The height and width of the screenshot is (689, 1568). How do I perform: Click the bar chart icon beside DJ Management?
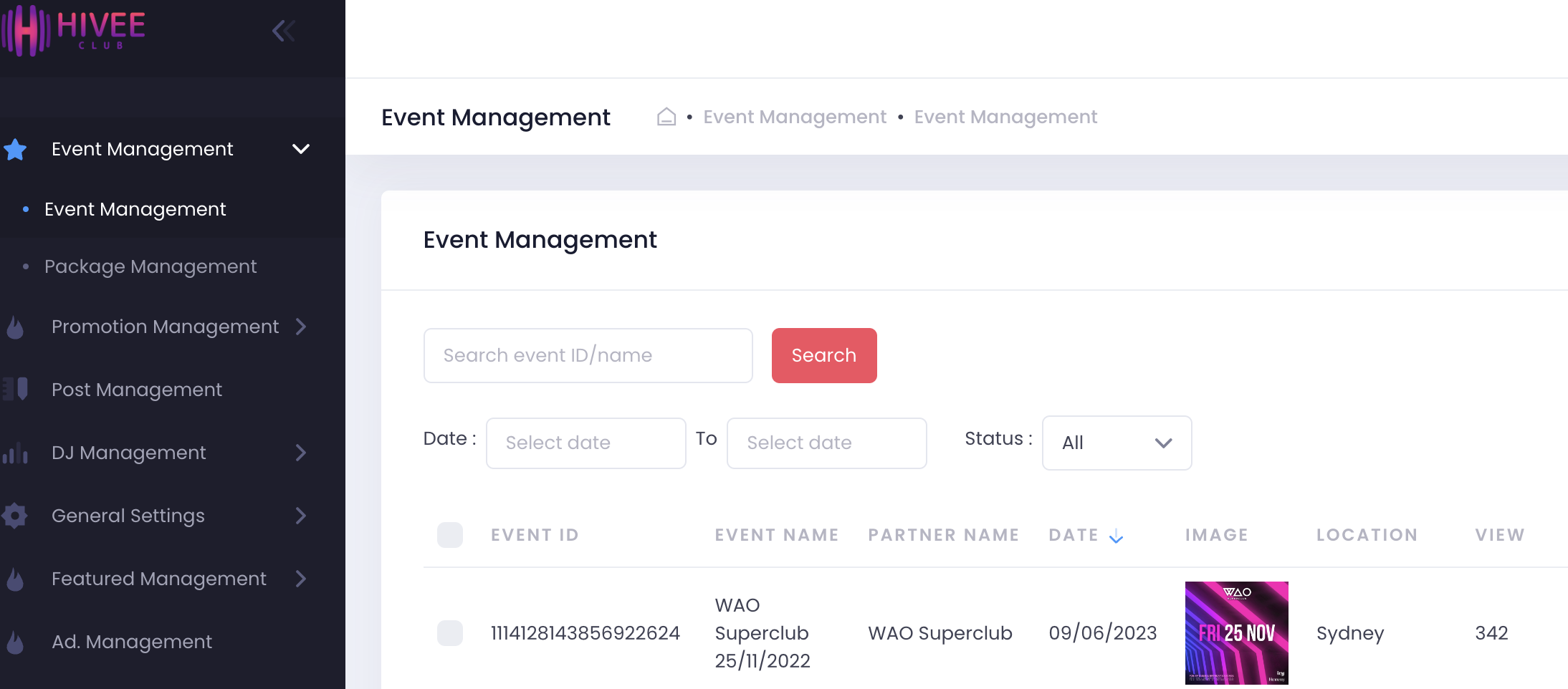tap(15, 453)
